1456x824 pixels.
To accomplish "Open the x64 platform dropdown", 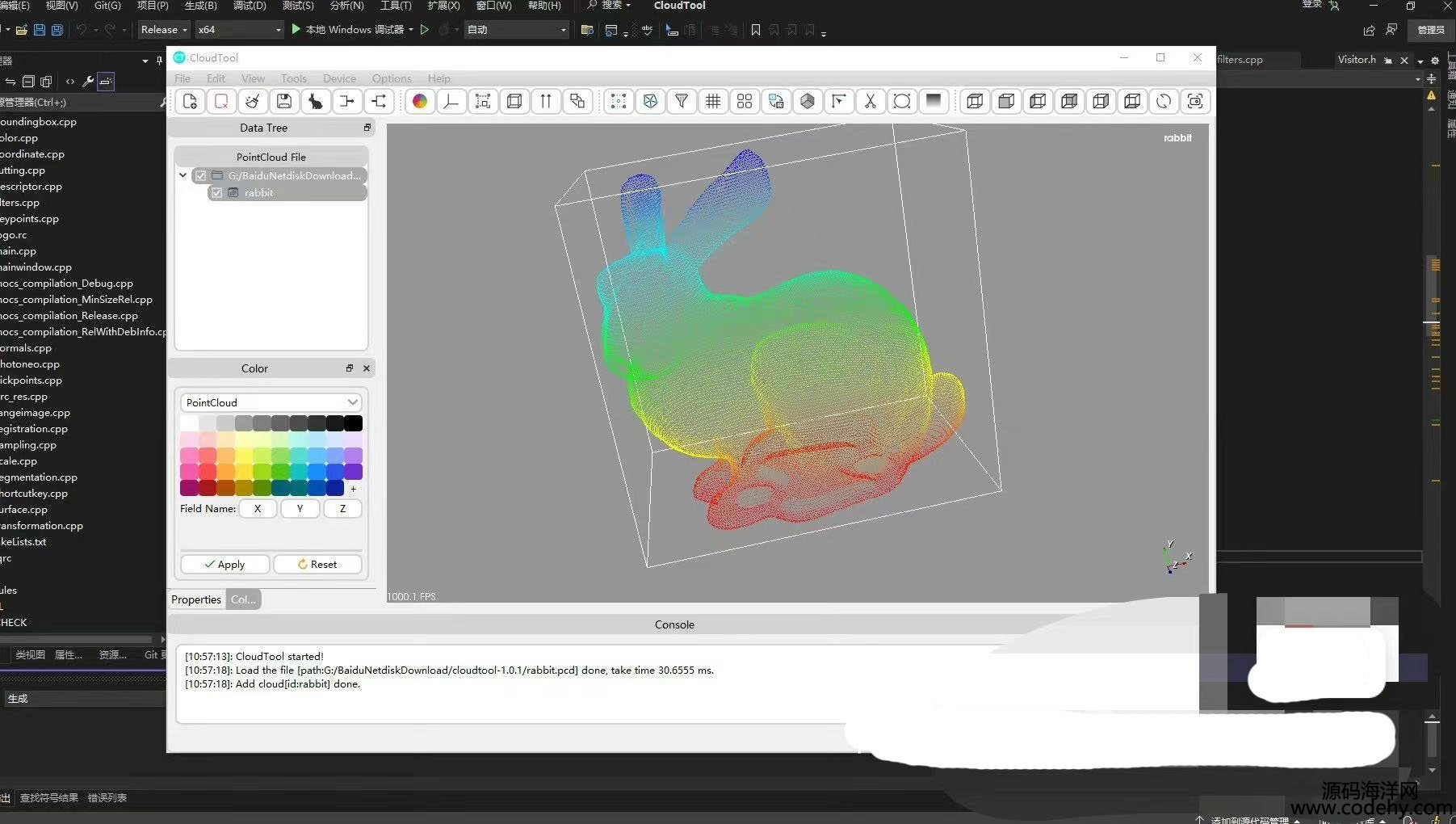I will tap(239, 30).
